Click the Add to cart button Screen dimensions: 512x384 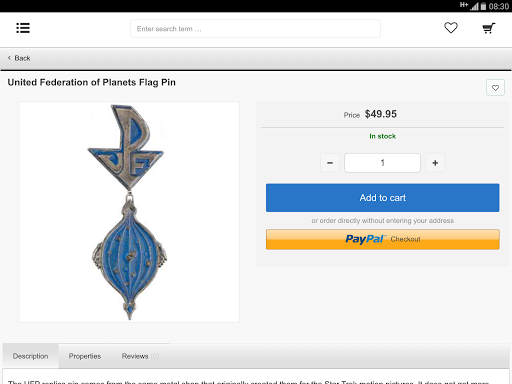(x=383, y=198)
